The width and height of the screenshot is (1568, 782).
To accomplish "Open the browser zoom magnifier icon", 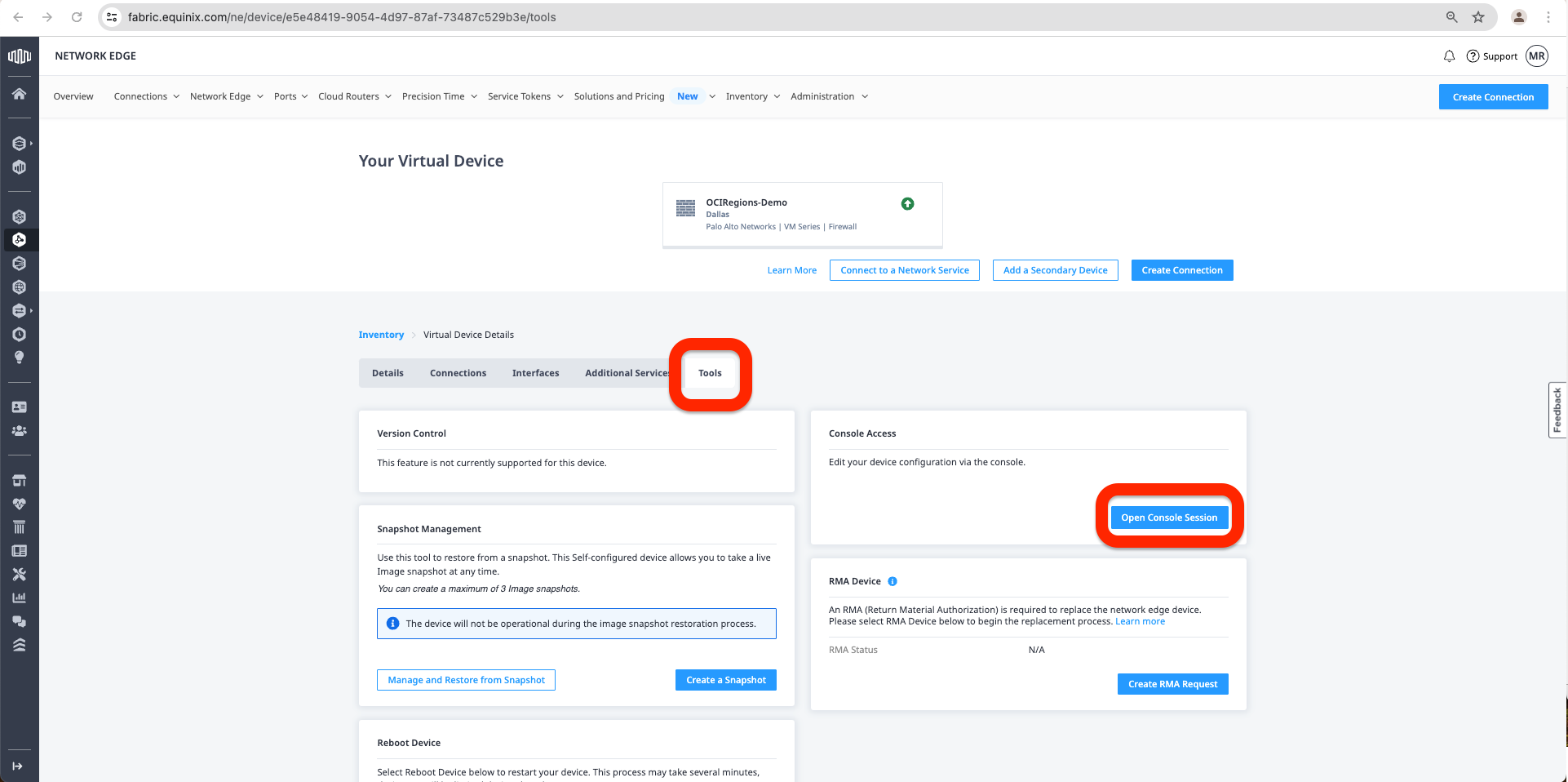I will (1452, 17).
